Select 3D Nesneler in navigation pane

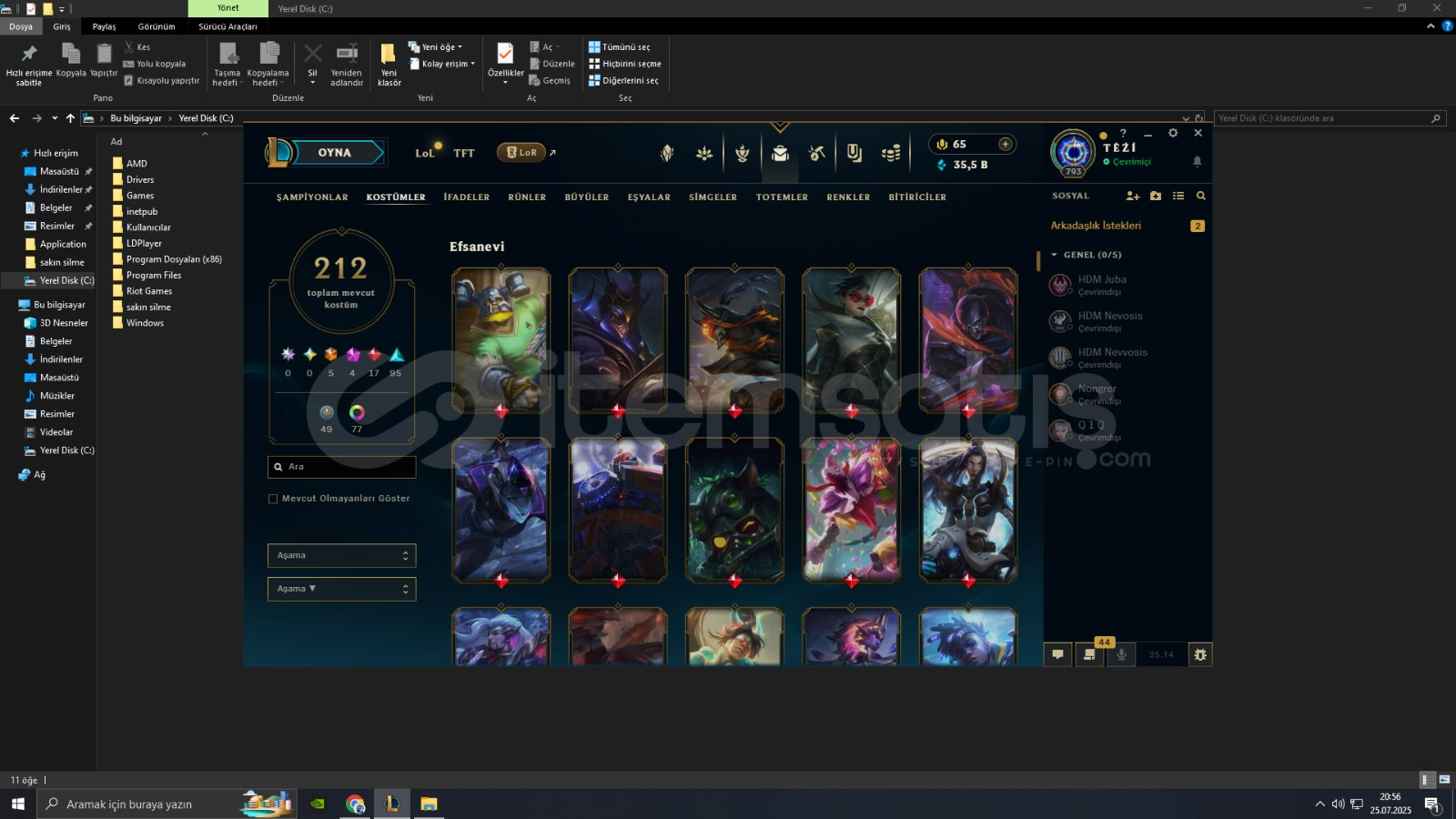tap(64, 323)
